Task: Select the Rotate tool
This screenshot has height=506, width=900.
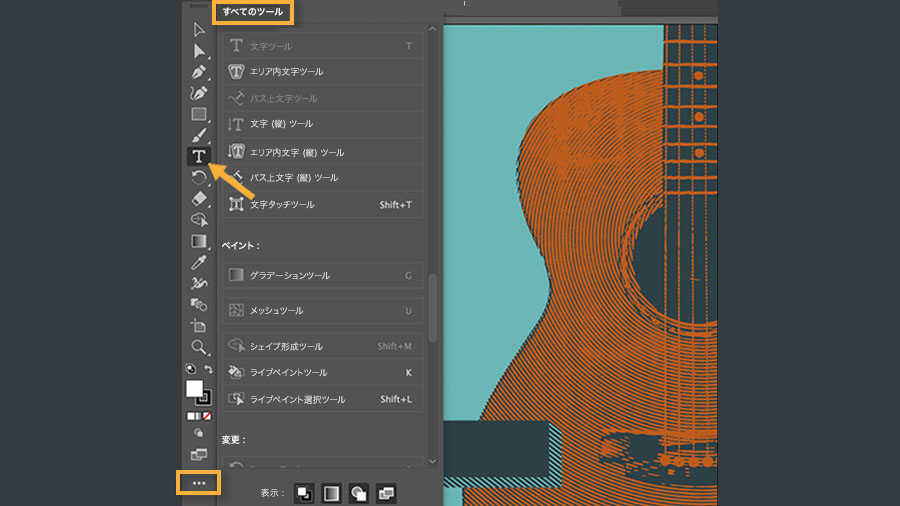Action: pos(199,177)
